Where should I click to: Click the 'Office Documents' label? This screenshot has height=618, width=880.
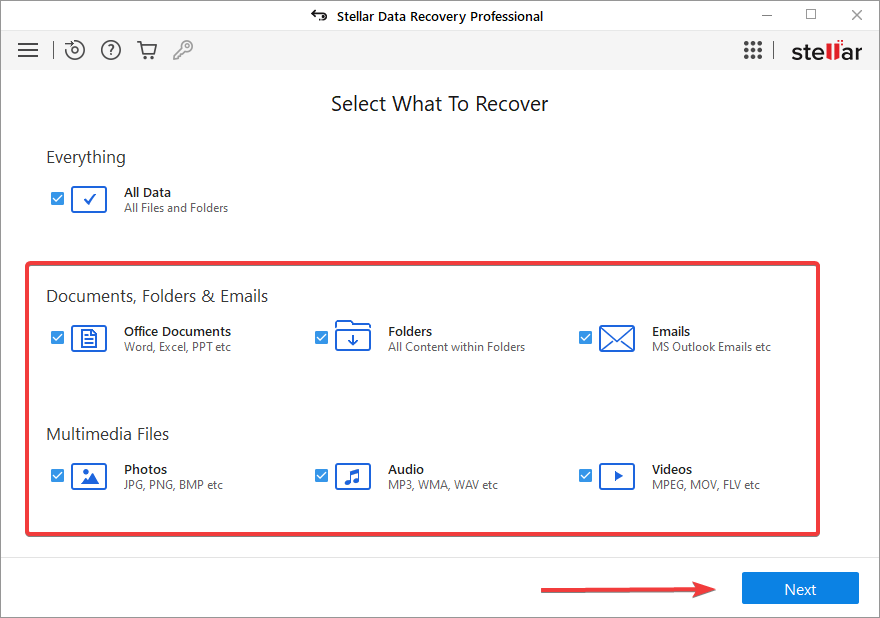(177, 331)
